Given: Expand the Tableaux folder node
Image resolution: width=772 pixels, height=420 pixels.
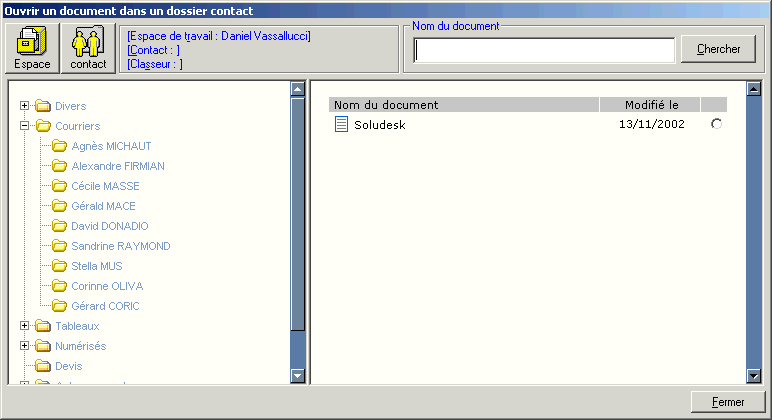Looking at the screenshot, I should click(25, 326).
